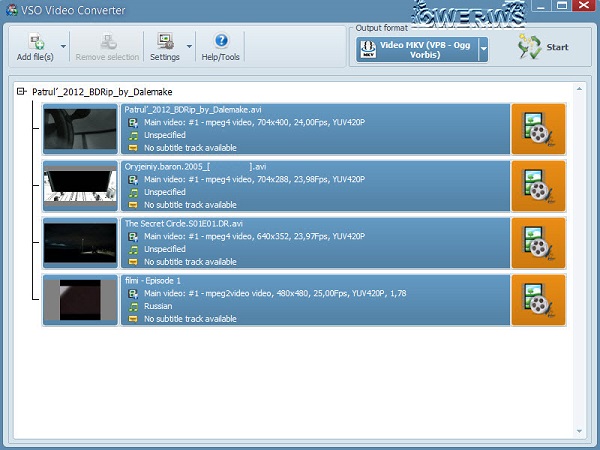Click main video track icon of Oryjeniy.baron.2005
Image resolution: width=600 pixels, height=450 pixels.
pos(132,179)
